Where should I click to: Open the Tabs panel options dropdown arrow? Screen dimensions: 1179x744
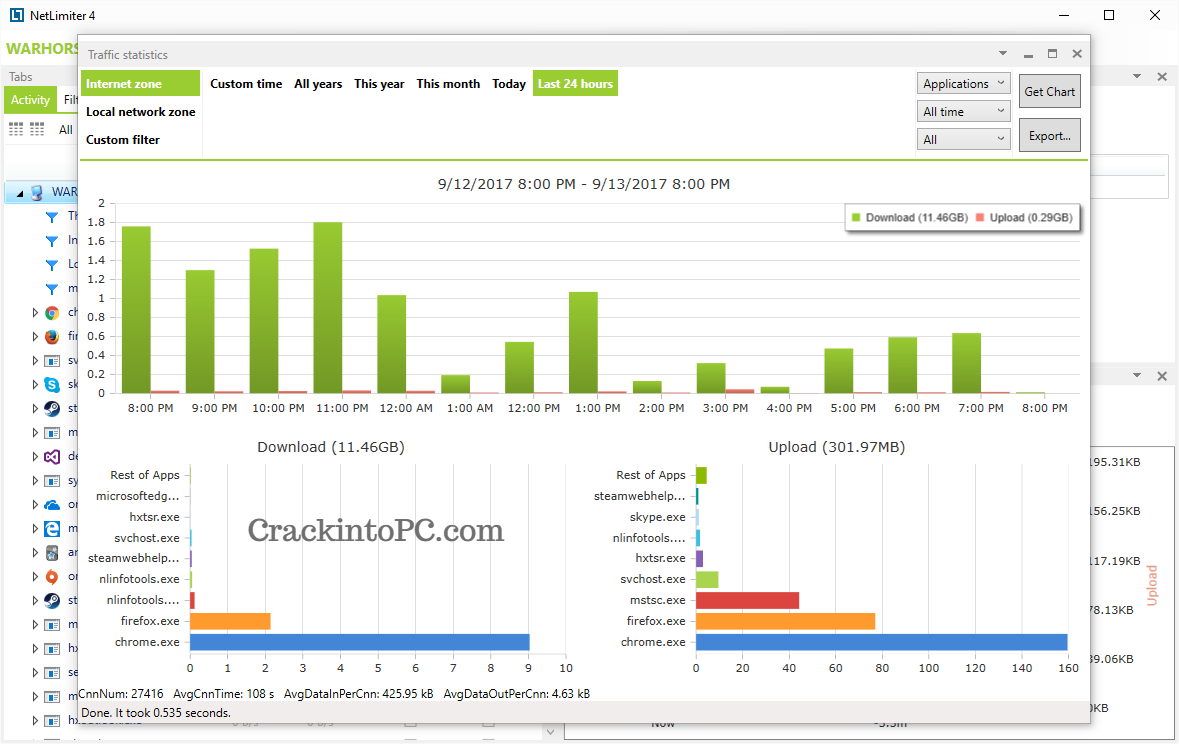(1137, 77)
